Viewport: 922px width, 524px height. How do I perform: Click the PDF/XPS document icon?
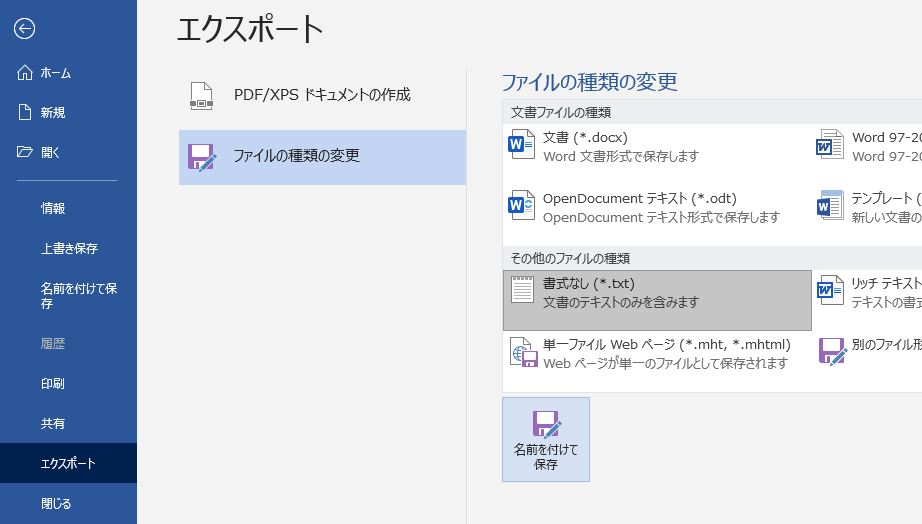(201, 96)
